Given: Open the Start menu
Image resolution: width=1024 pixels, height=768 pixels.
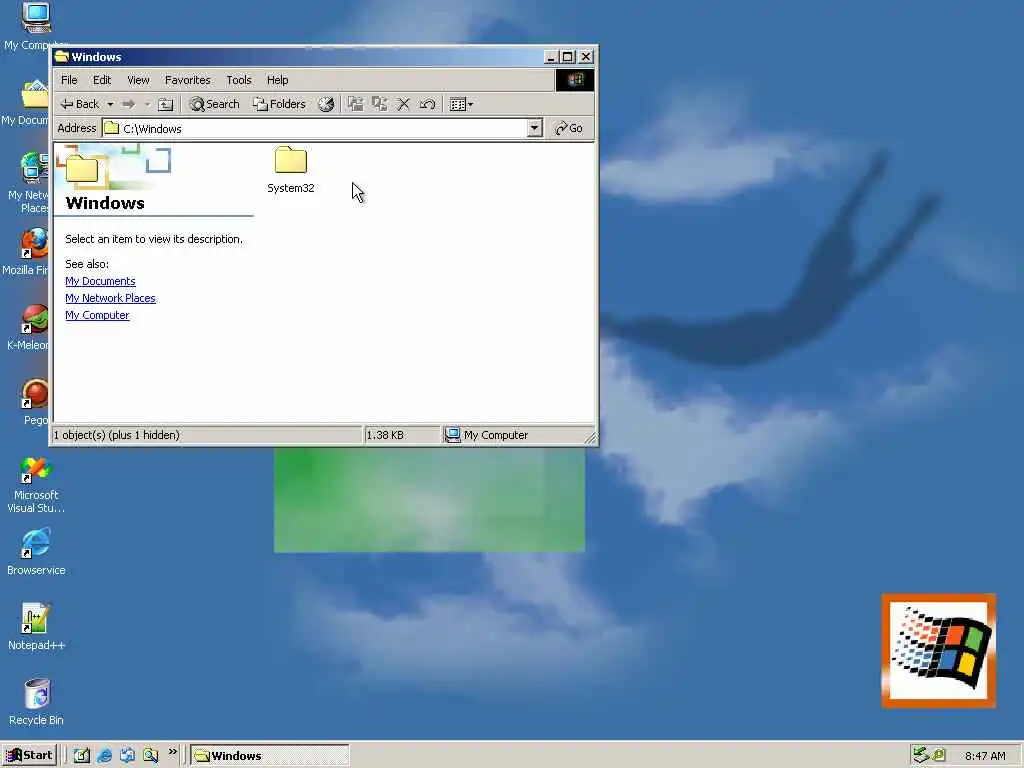Looking at the screenshot, I should (x=29, y=756).
